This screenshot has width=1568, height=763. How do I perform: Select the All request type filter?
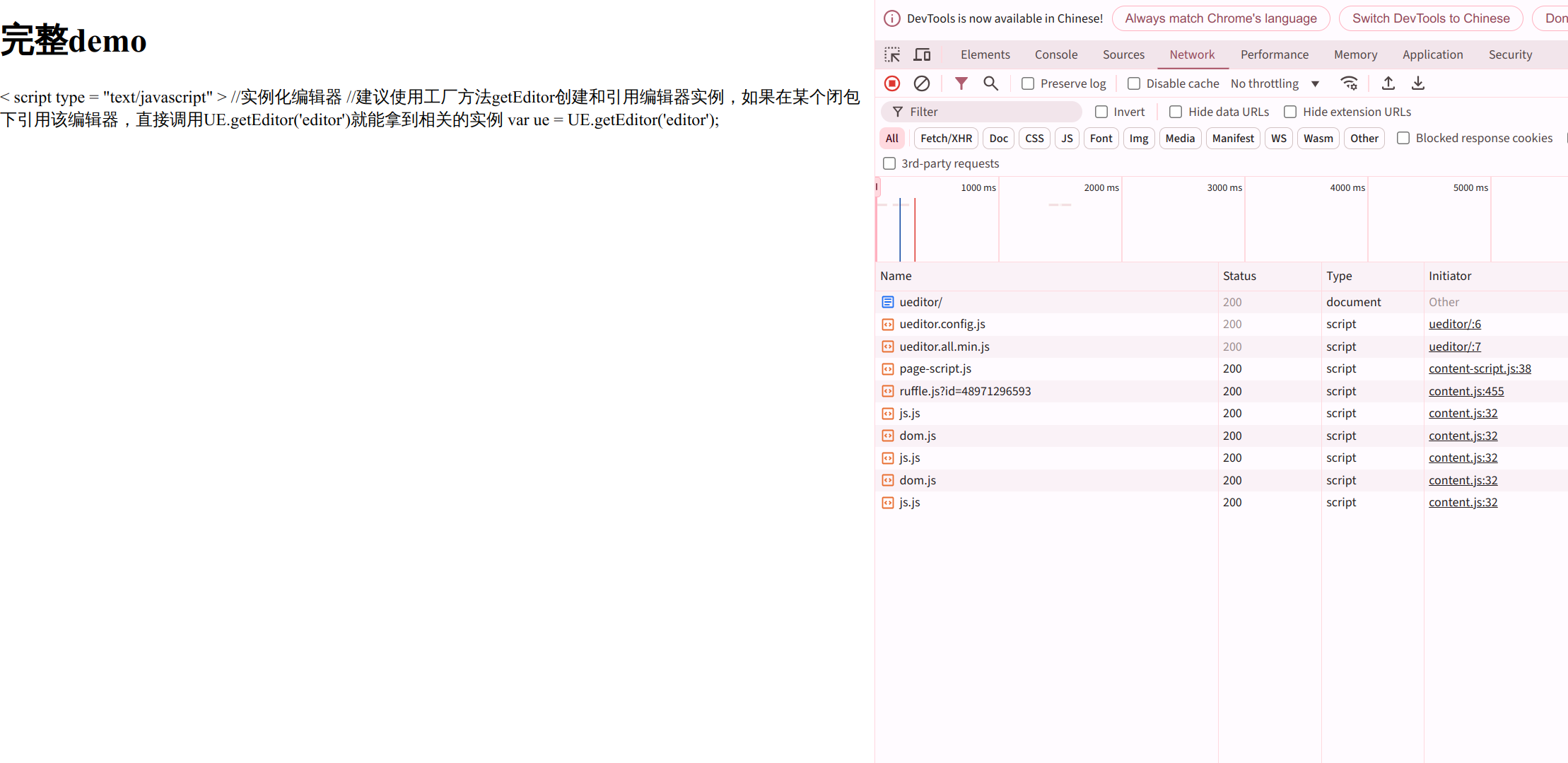[892, 138]
